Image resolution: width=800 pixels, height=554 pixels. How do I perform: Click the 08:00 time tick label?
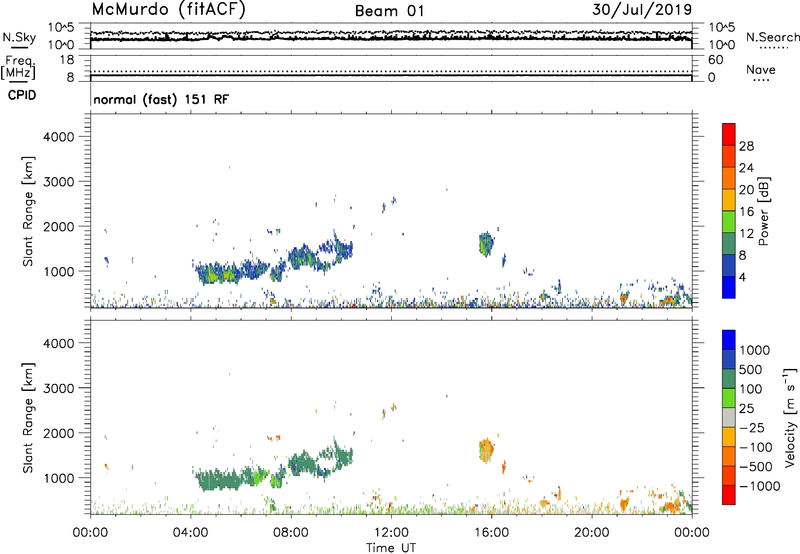click(x=291, y=533)
